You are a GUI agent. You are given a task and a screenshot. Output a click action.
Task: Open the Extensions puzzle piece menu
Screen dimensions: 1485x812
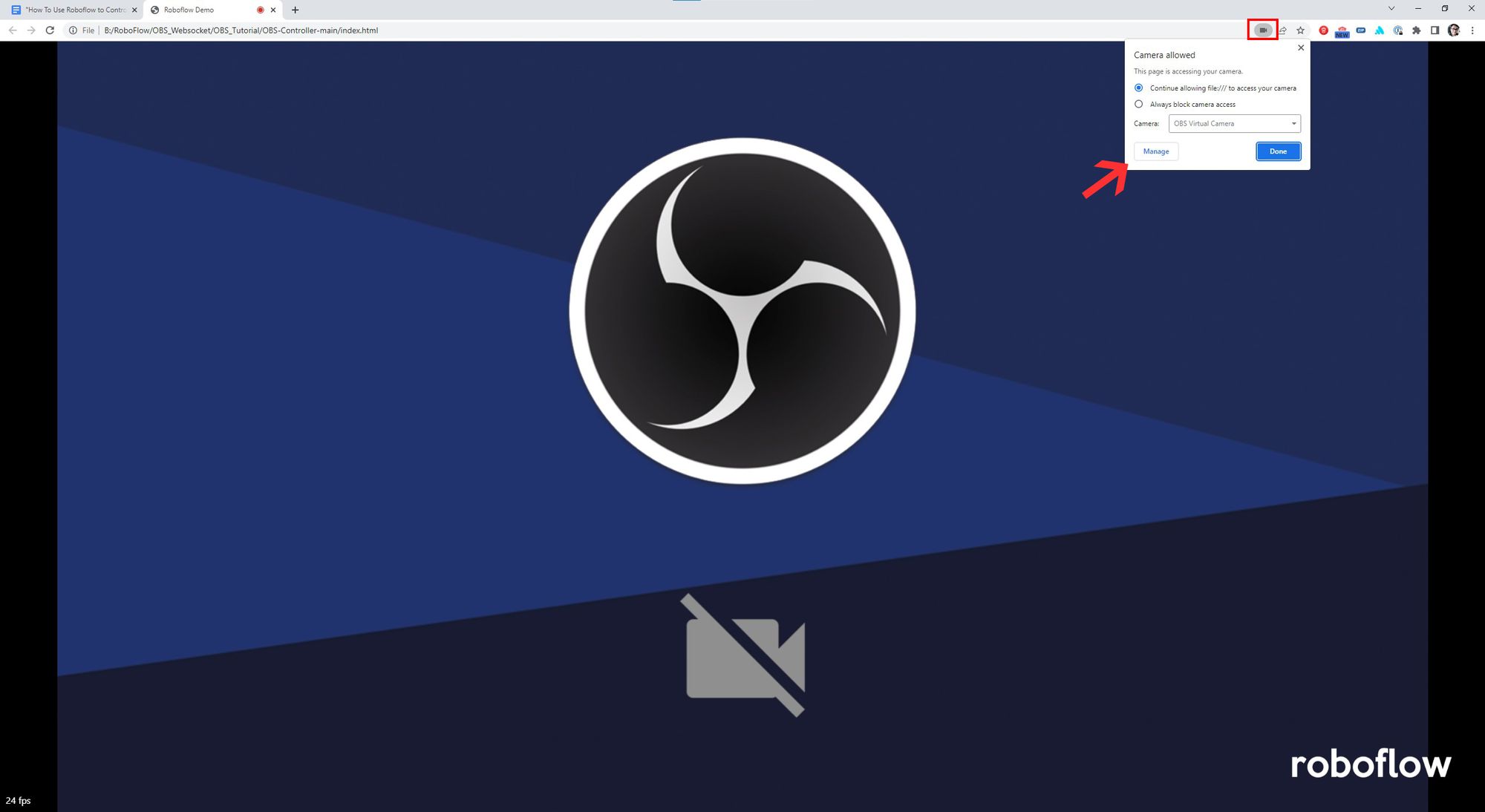pyautogui.click(x=1416, y=30)
